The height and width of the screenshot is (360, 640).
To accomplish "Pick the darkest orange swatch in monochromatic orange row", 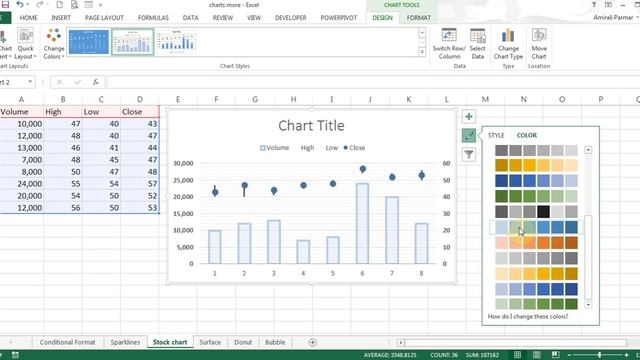I will click(571, 243).
